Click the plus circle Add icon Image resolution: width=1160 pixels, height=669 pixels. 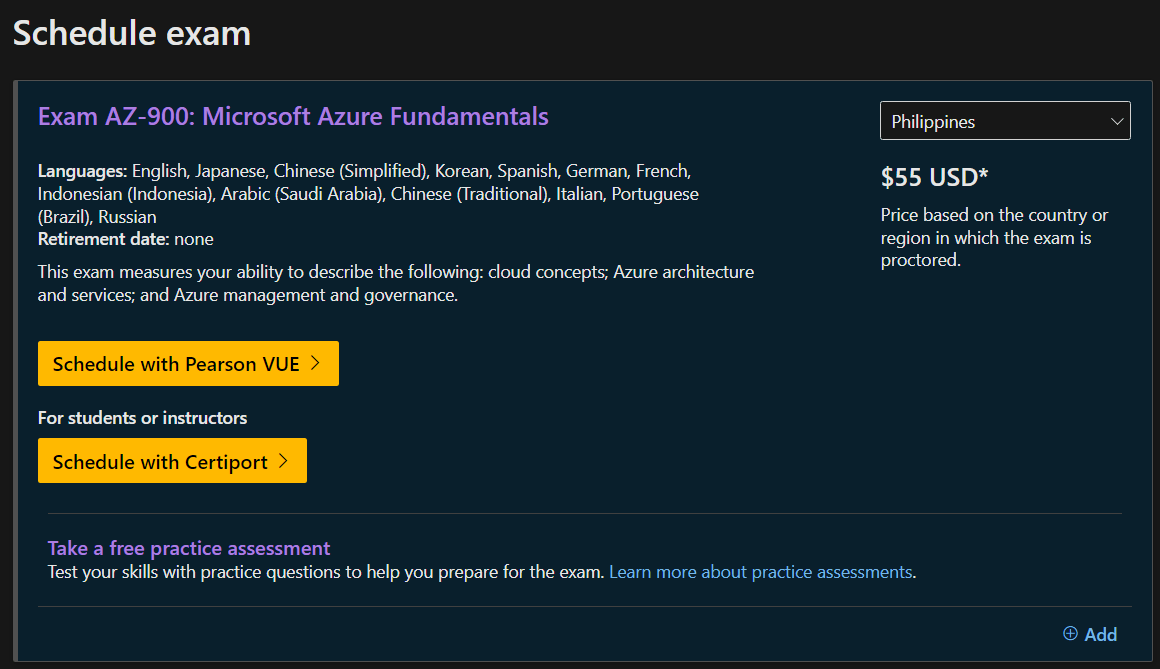pos(1070,633)
